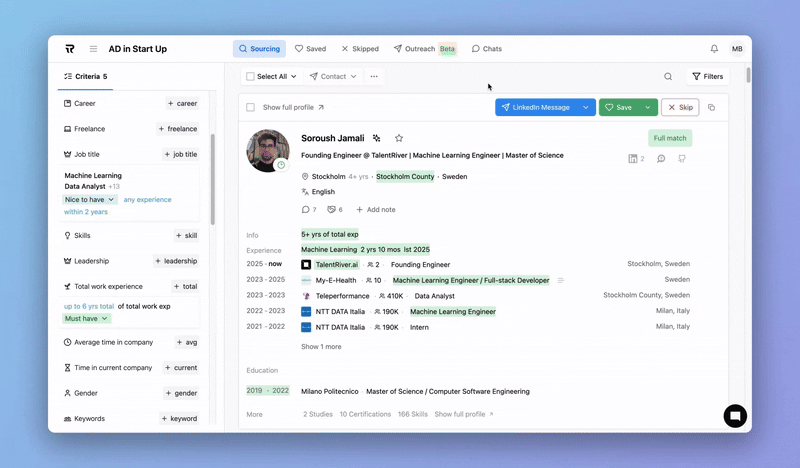
Task: Check the Select All checkbox
Action: pos(250,76)
